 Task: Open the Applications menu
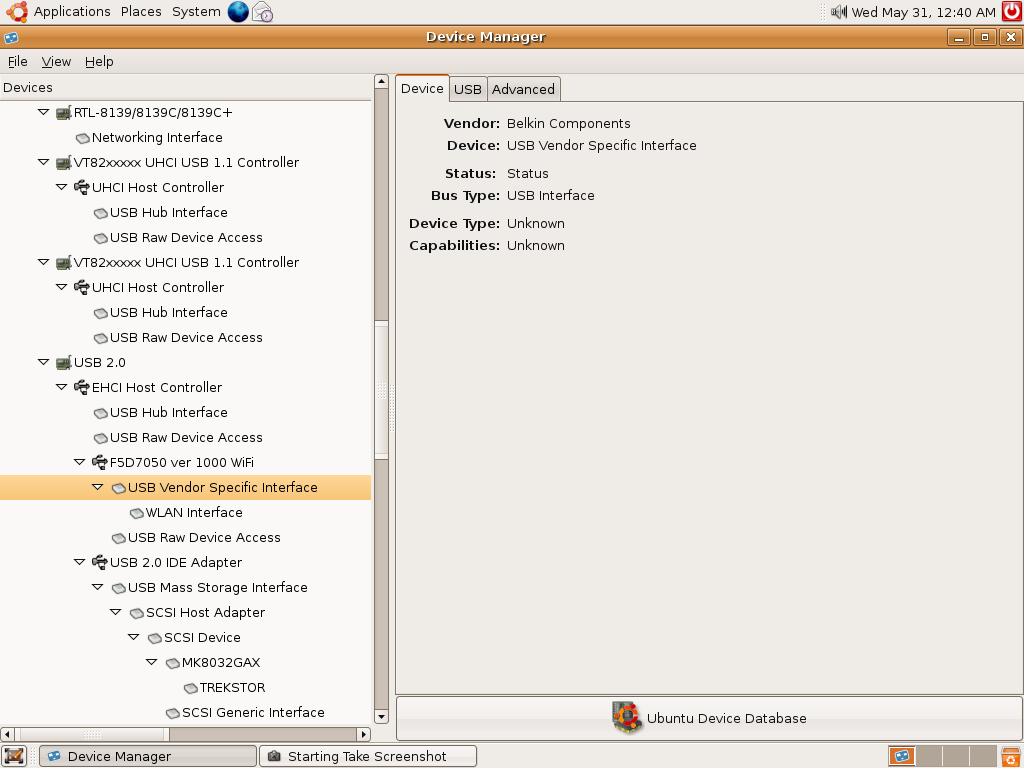72,12
